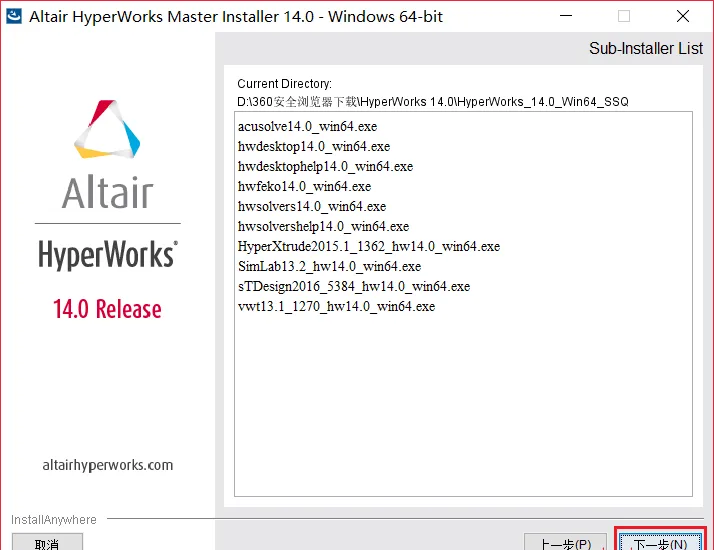Viewport: 714px width, 550px height.
Task: Select SimLab13.2_hw14.0_win64.exe list entry
Action: (329, 266)
